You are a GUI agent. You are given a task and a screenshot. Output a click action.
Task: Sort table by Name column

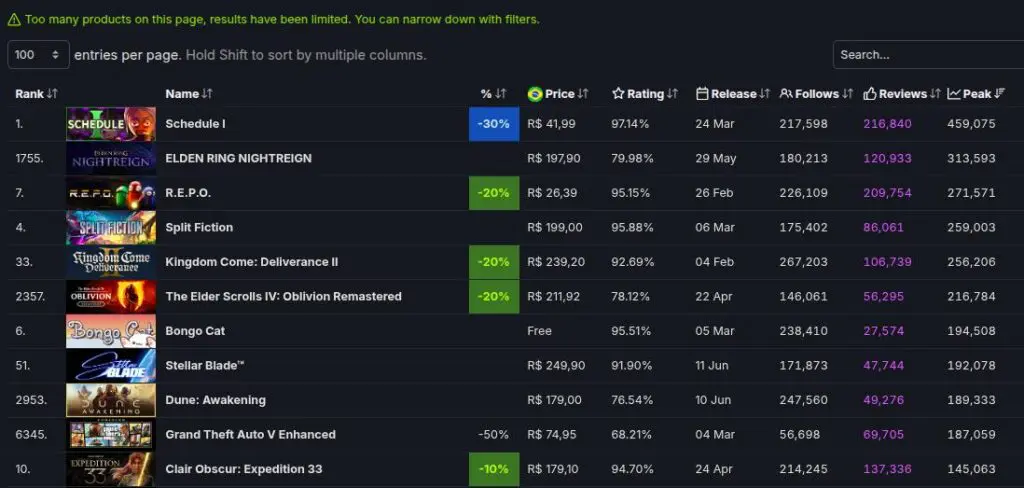click(189, 94)
